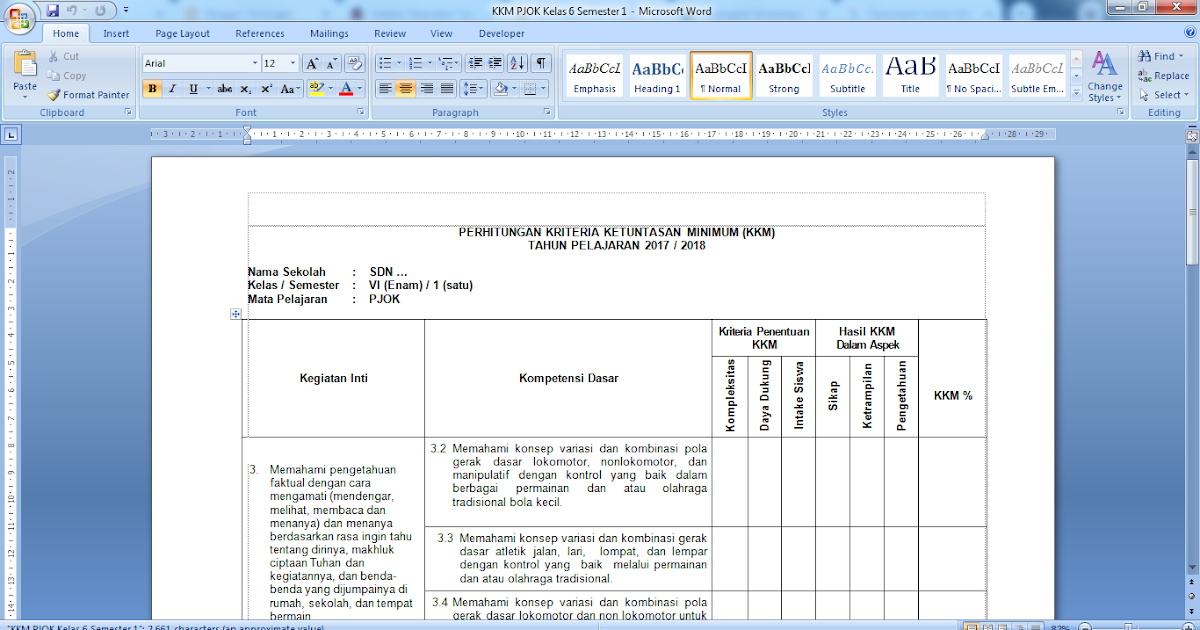Screen dimensions: 1200x630
Task: Toggle bold formatting
Action: [x=152, y=89]
